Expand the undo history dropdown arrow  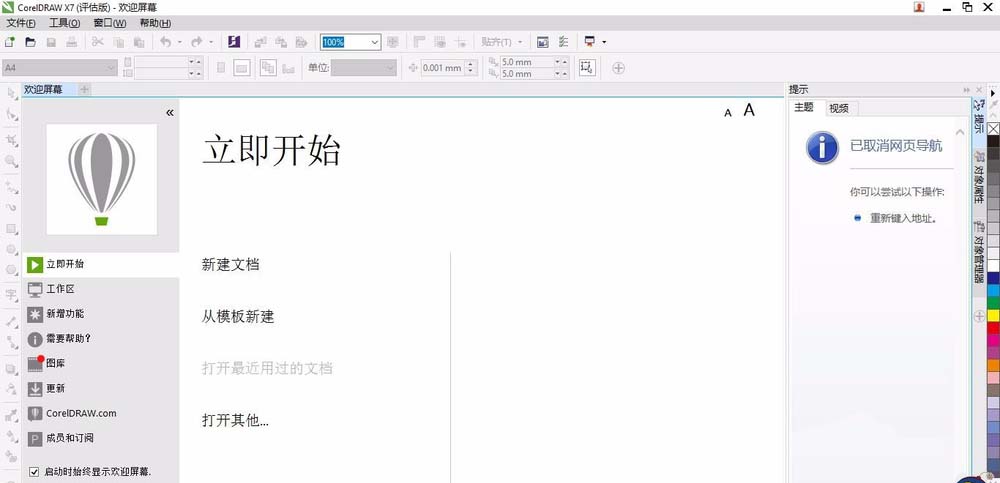click(x=180, y=42)
